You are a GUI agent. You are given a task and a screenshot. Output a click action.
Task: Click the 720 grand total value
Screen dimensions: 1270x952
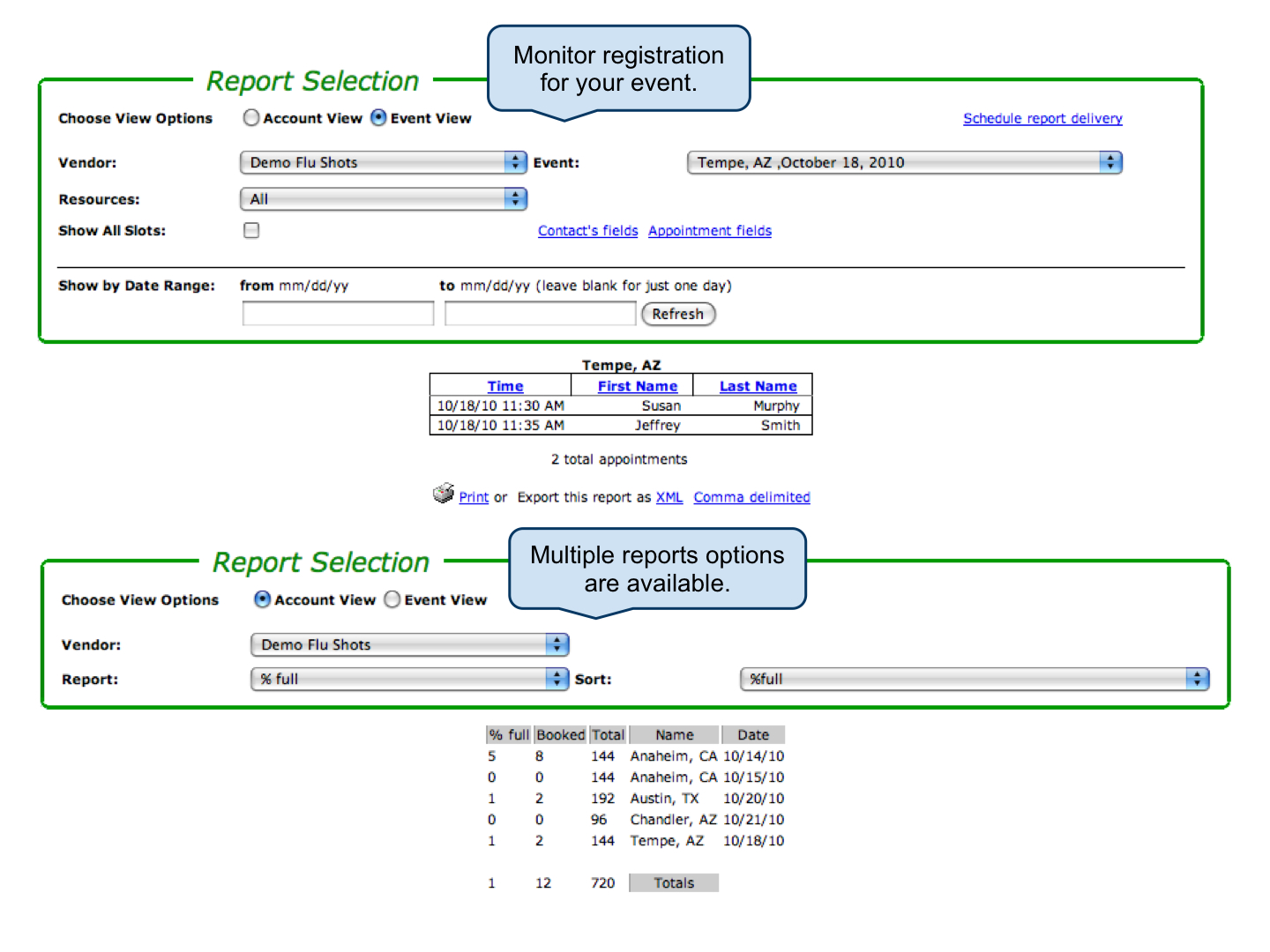click(x=603, y=883)
